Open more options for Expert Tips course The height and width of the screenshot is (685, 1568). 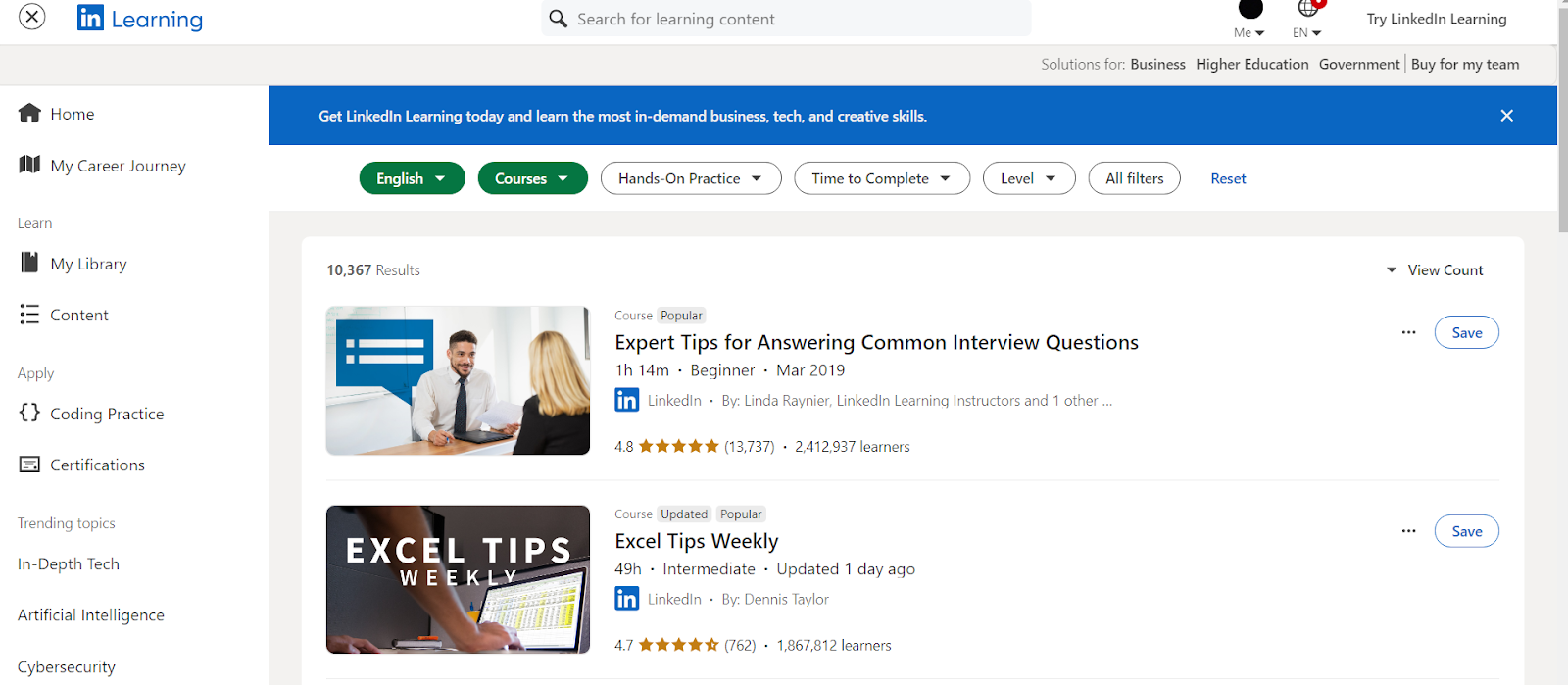(1408, 332)
